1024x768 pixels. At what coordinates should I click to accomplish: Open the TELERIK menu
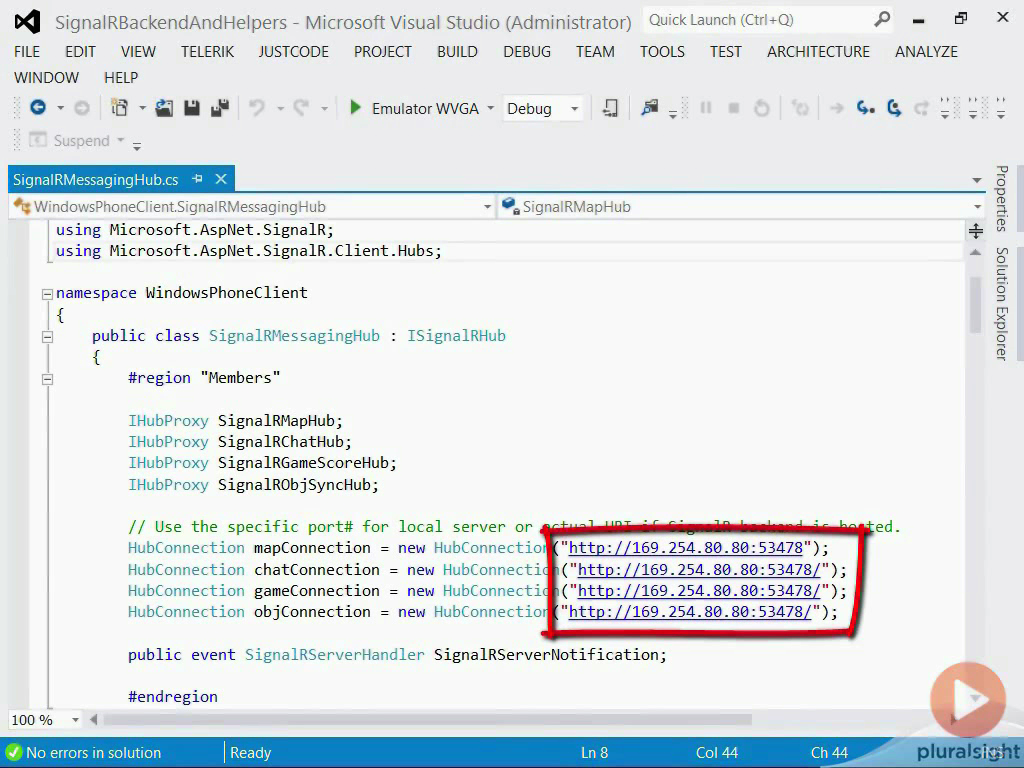coord(207,52)
